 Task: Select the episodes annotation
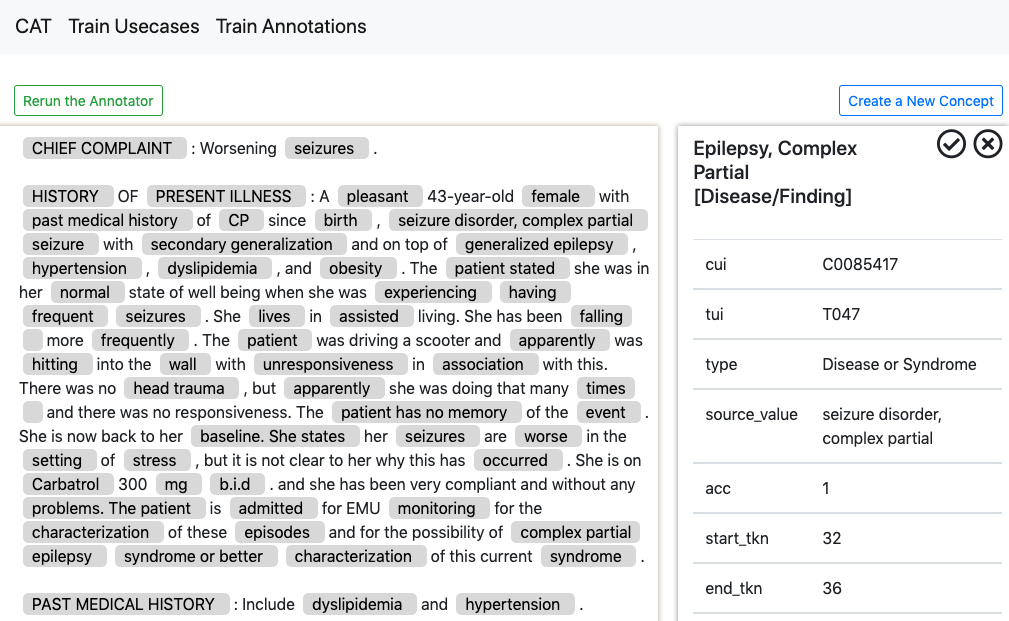pyautogui.click(x=279, y=533)
